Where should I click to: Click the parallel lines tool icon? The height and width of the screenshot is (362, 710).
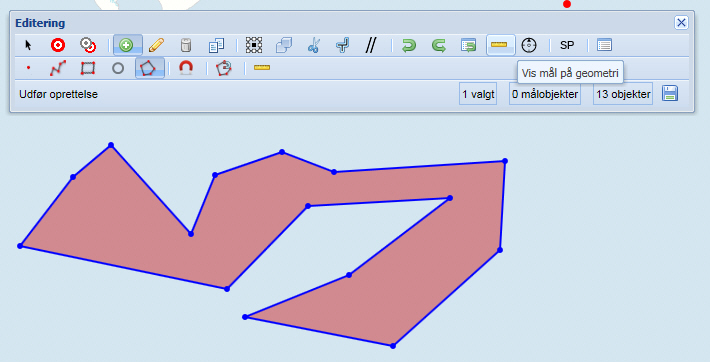371,45
